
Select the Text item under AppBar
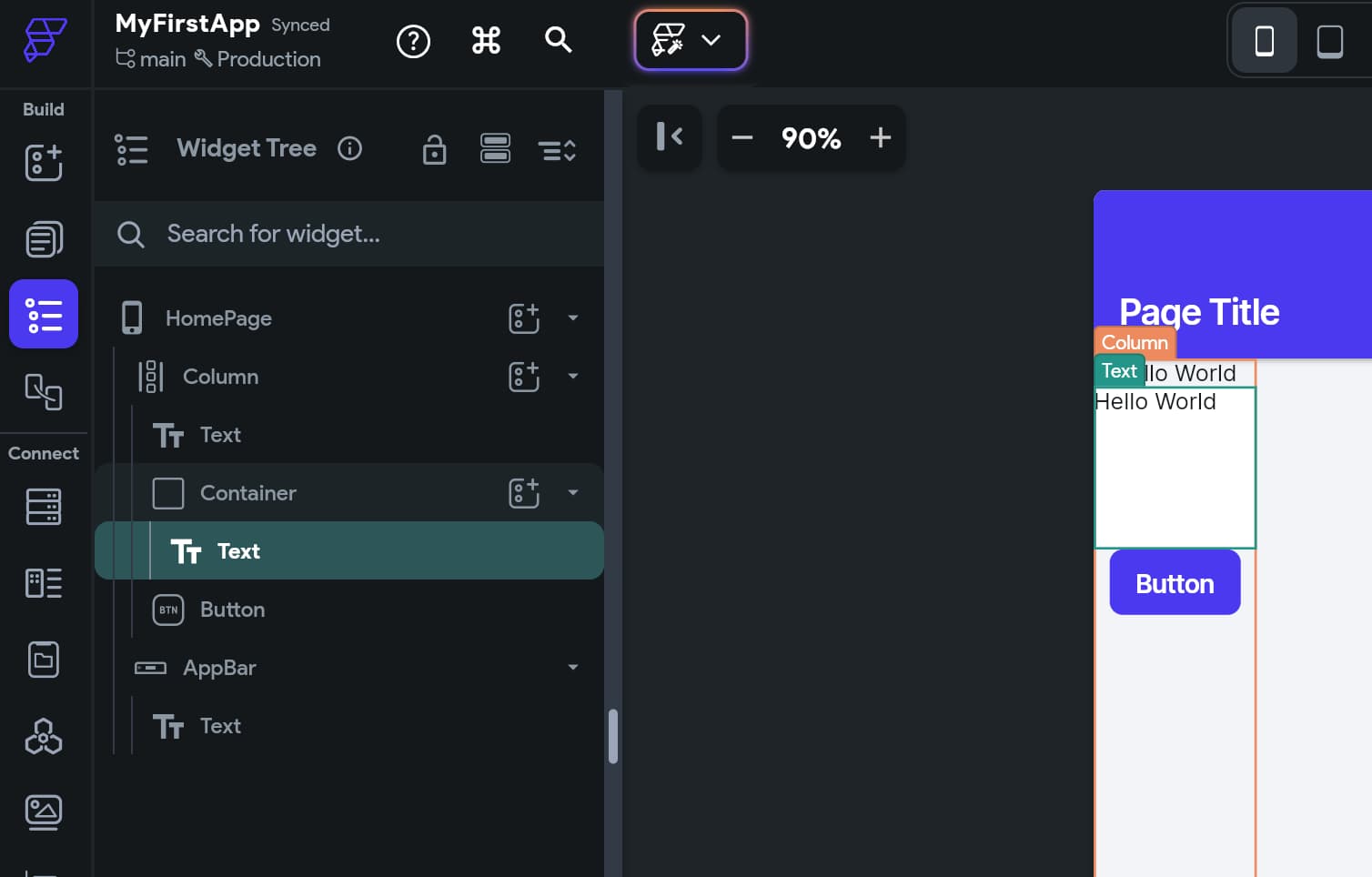point(220,726)
